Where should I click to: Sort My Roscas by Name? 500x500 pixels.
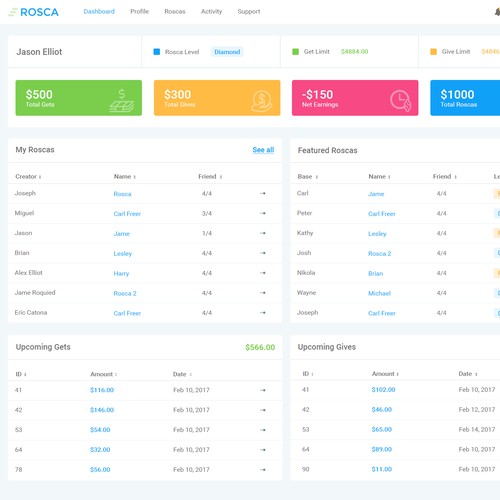coord(125,177)
